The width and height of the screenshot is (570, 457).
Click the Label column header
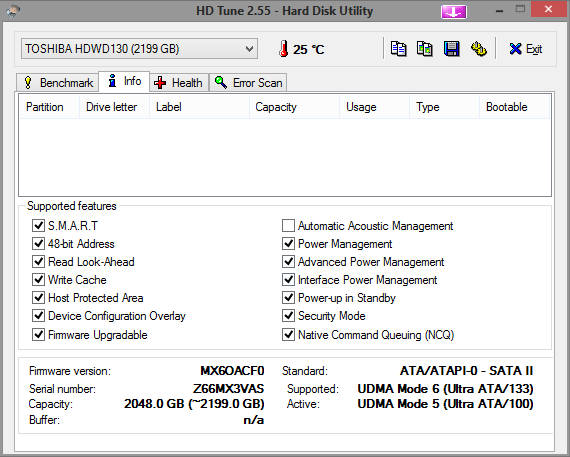tap(200, 107)
